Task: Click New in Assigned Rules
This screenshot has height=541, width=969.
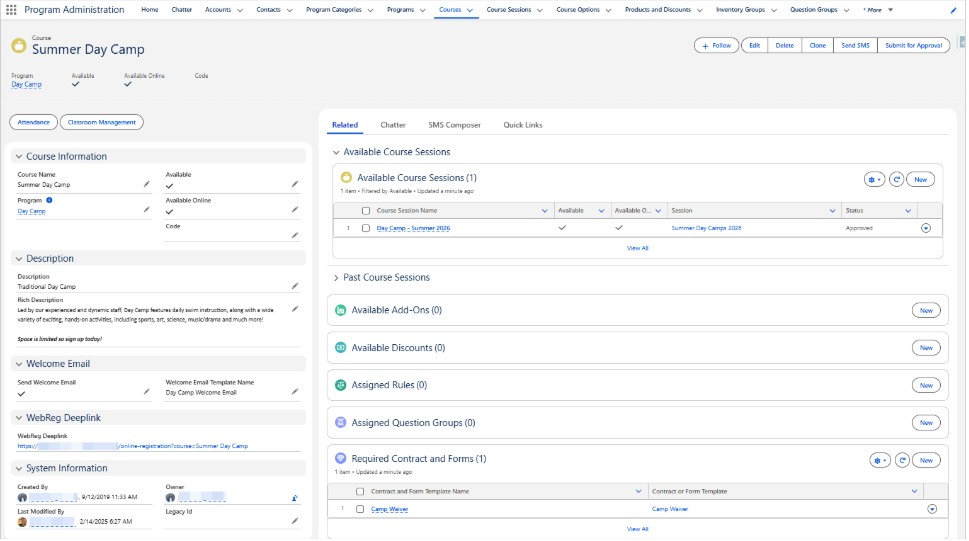Action: (x=926, y=385)
